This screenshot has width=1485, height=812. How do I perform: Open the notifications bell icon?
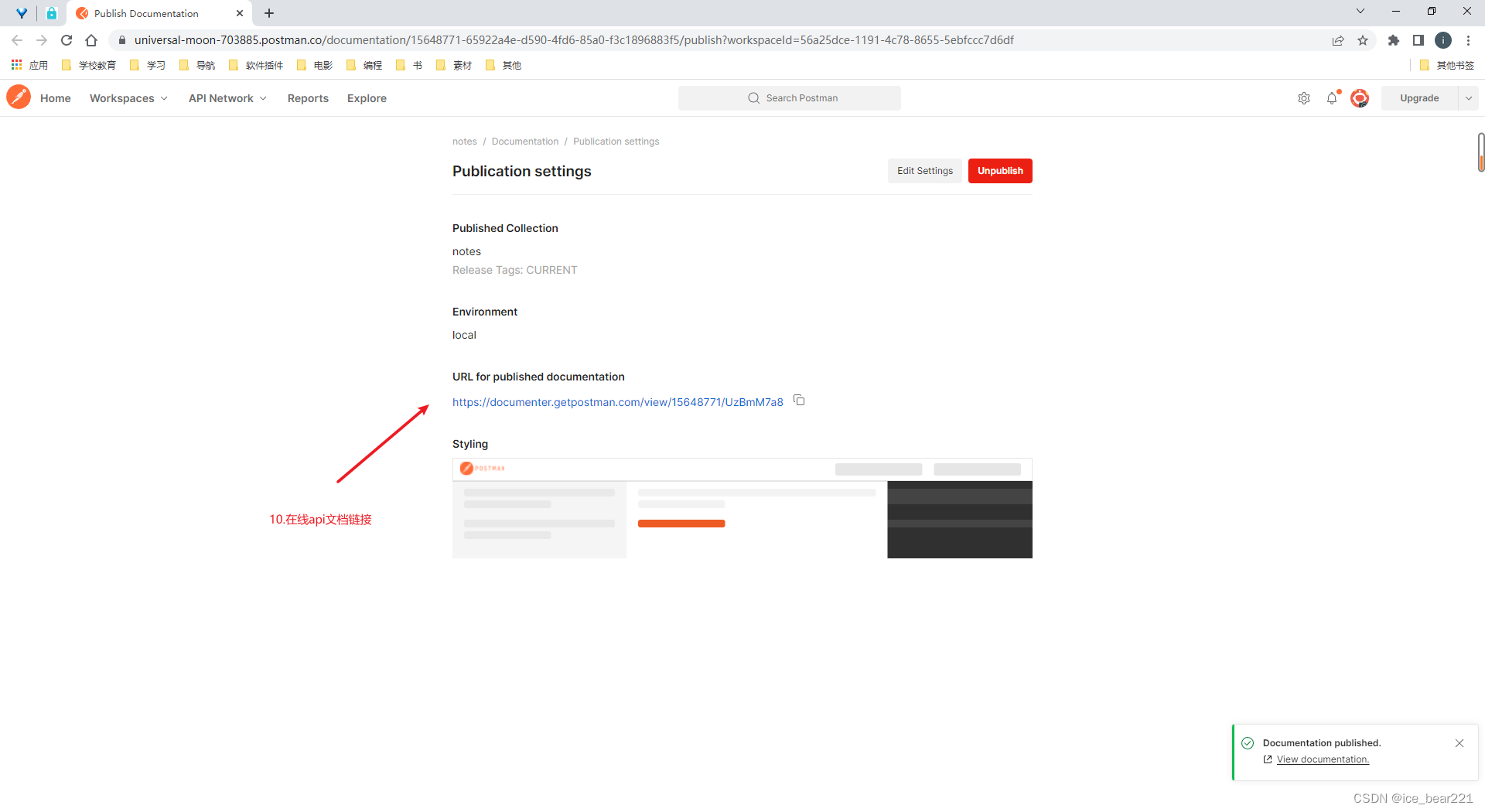[x=1332, y=98]
